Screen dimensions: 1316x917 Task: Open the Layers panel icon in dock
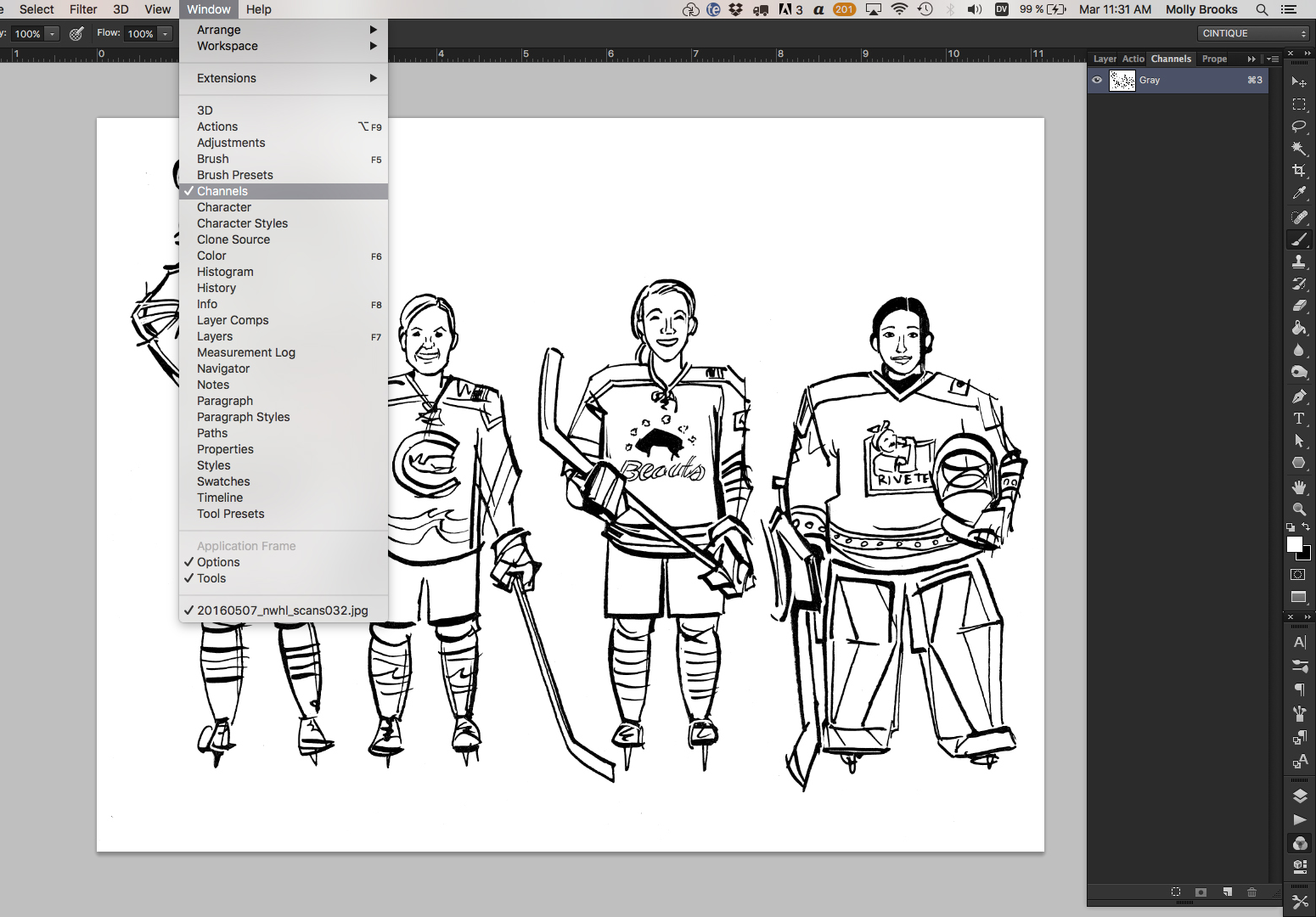tap(1300, 796)
